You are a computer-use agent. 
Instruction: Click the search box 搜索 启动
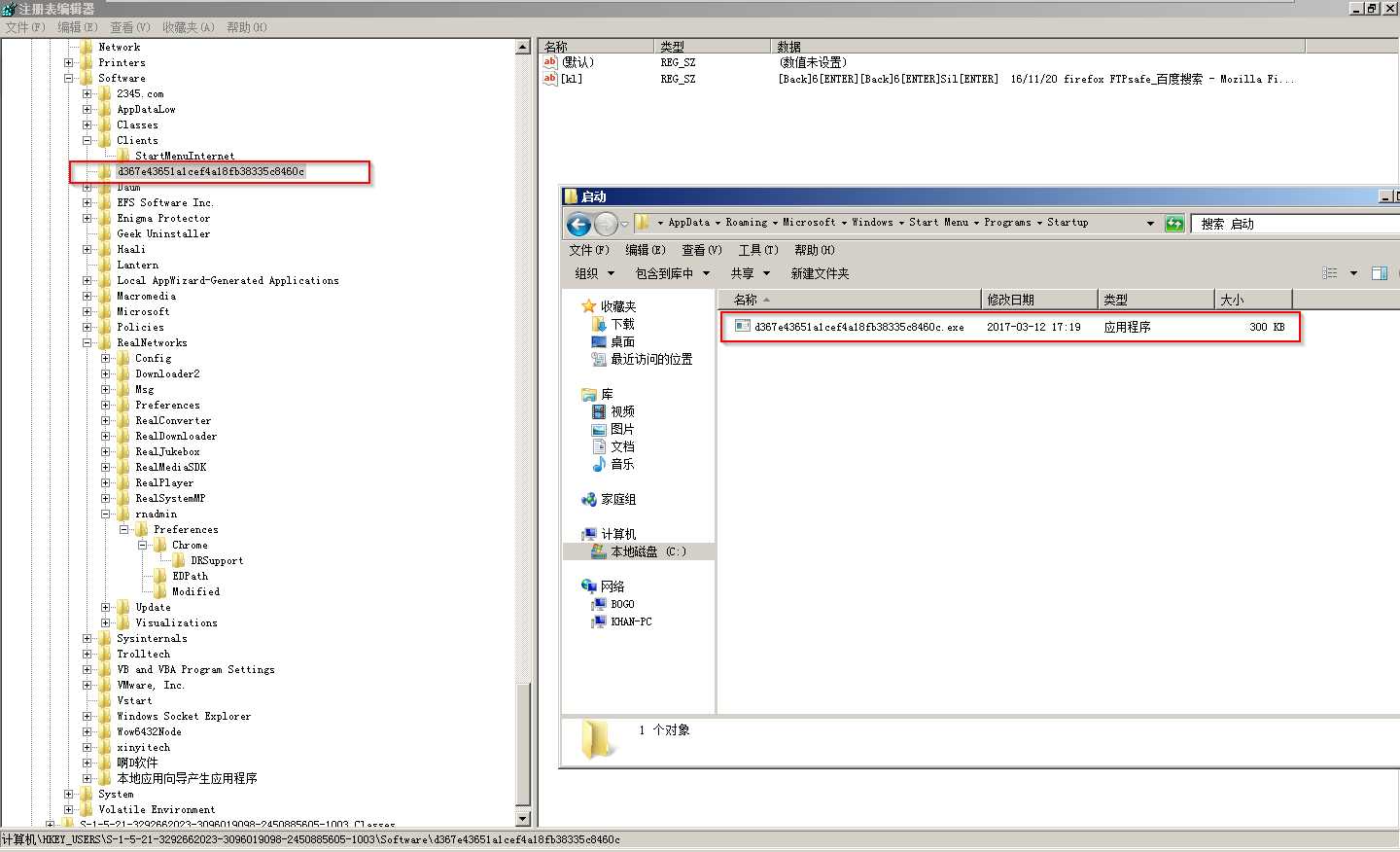click(x=1295, y=224)
